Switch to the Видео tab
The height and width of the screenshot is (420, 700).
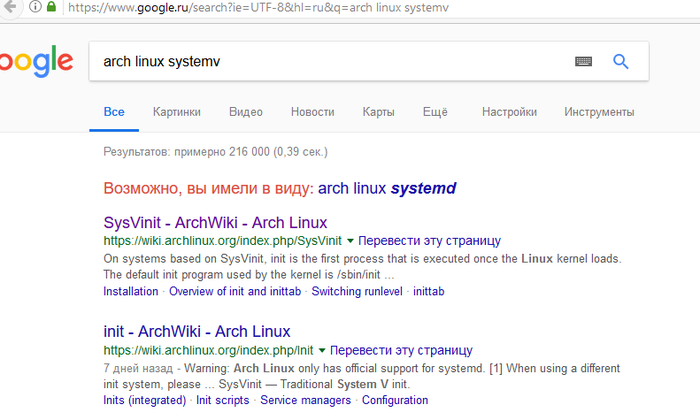pos(246,112)
